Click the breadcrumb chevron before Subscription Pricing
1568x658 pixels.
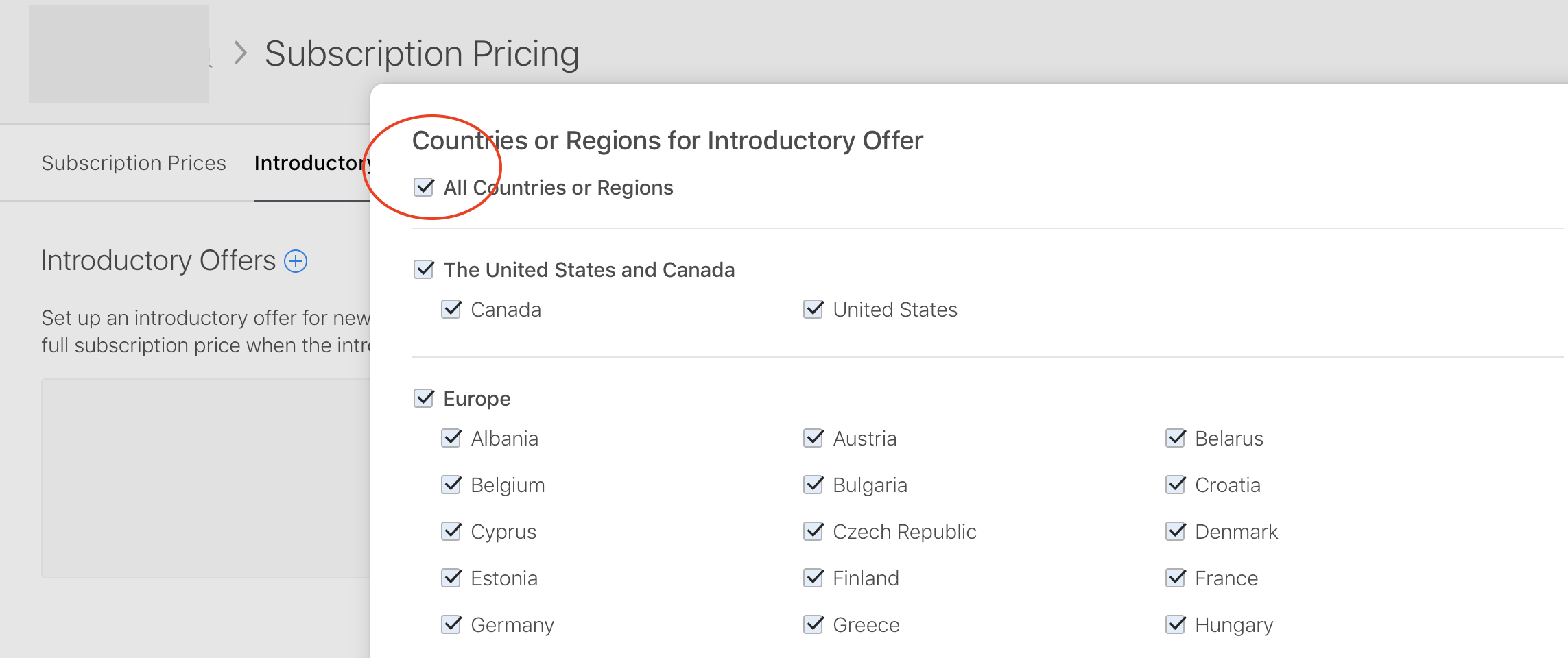(x=240, y=53)
